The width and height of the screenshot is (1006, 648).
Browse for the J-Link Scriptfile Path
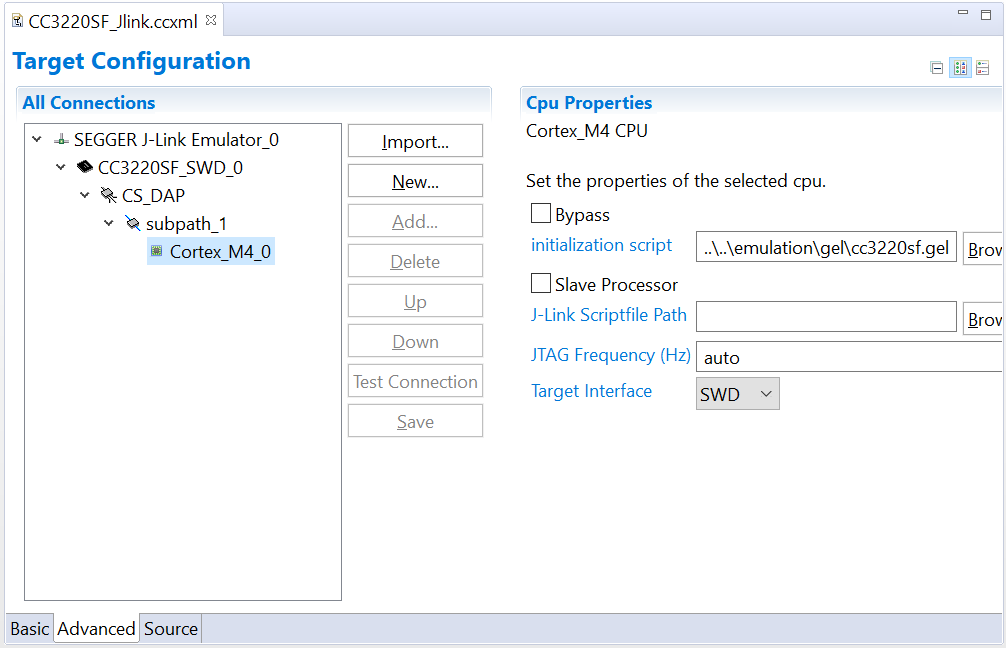983,318
